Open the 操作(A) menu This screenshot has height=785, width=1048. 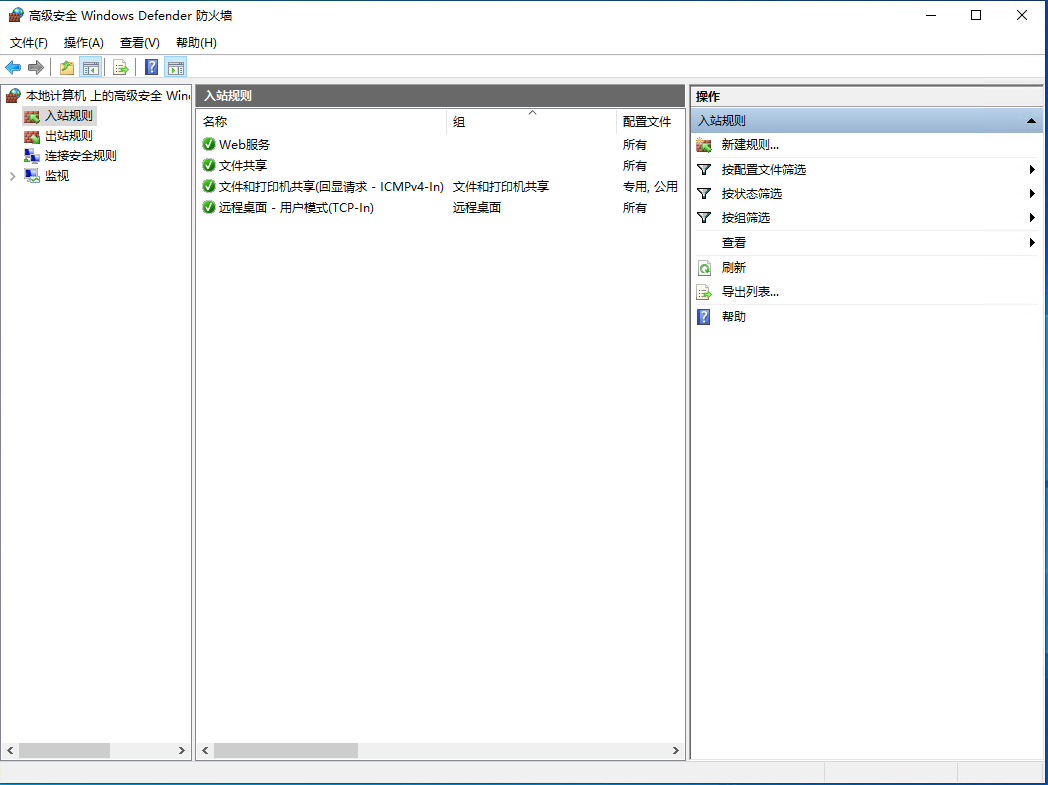point(84,43)
